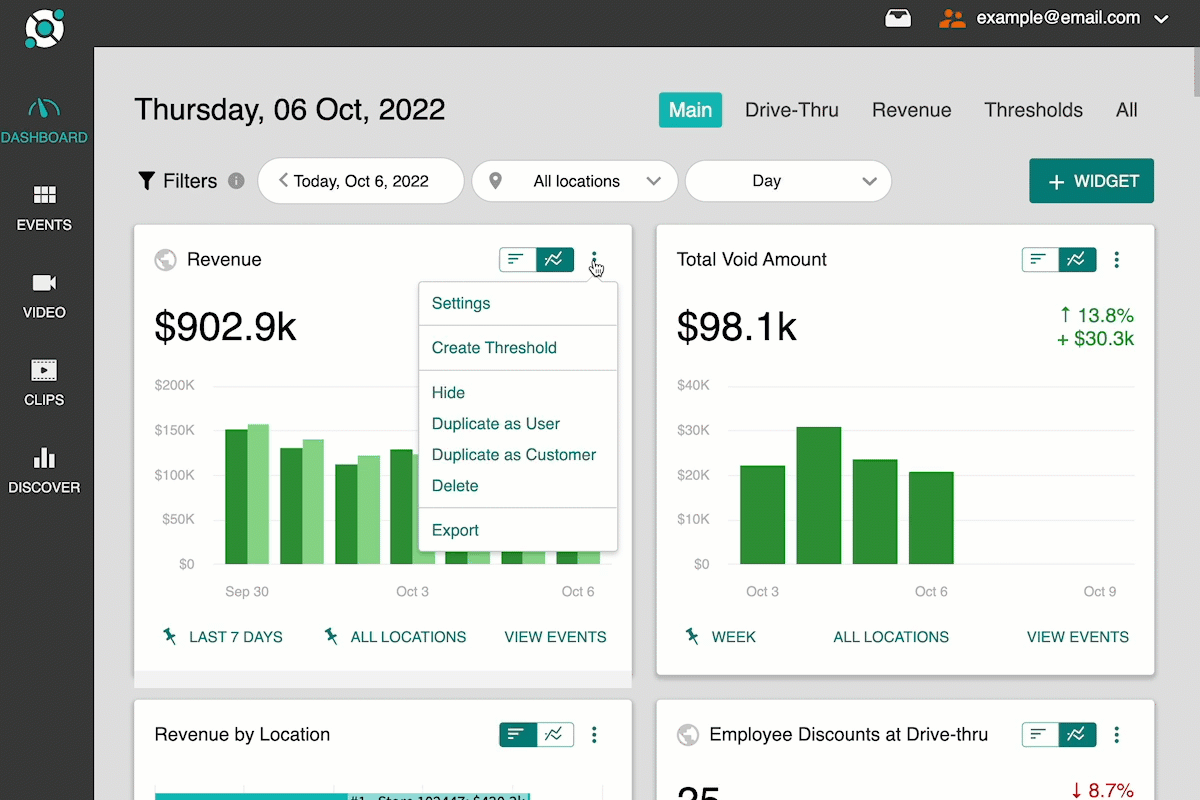Switch Total Void Amount to chart view
The width and height of the screenshot is (1200, 800).
[1077, 260]
